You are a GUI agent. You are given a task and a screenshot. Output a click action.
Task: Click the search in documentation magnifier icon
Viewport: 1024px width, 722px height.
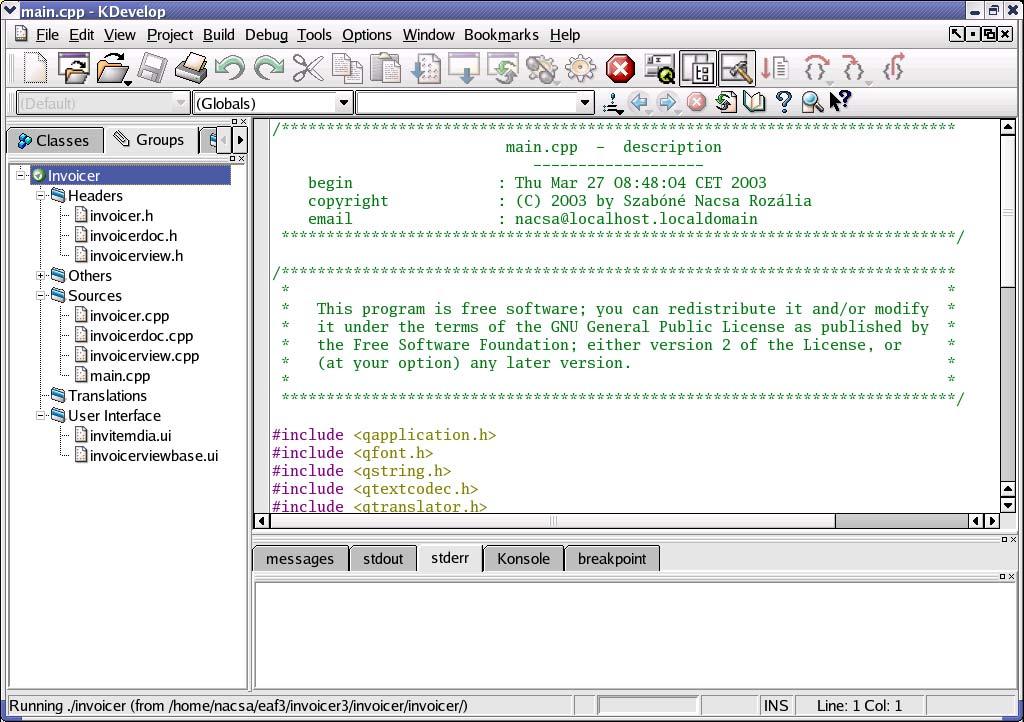812,102
